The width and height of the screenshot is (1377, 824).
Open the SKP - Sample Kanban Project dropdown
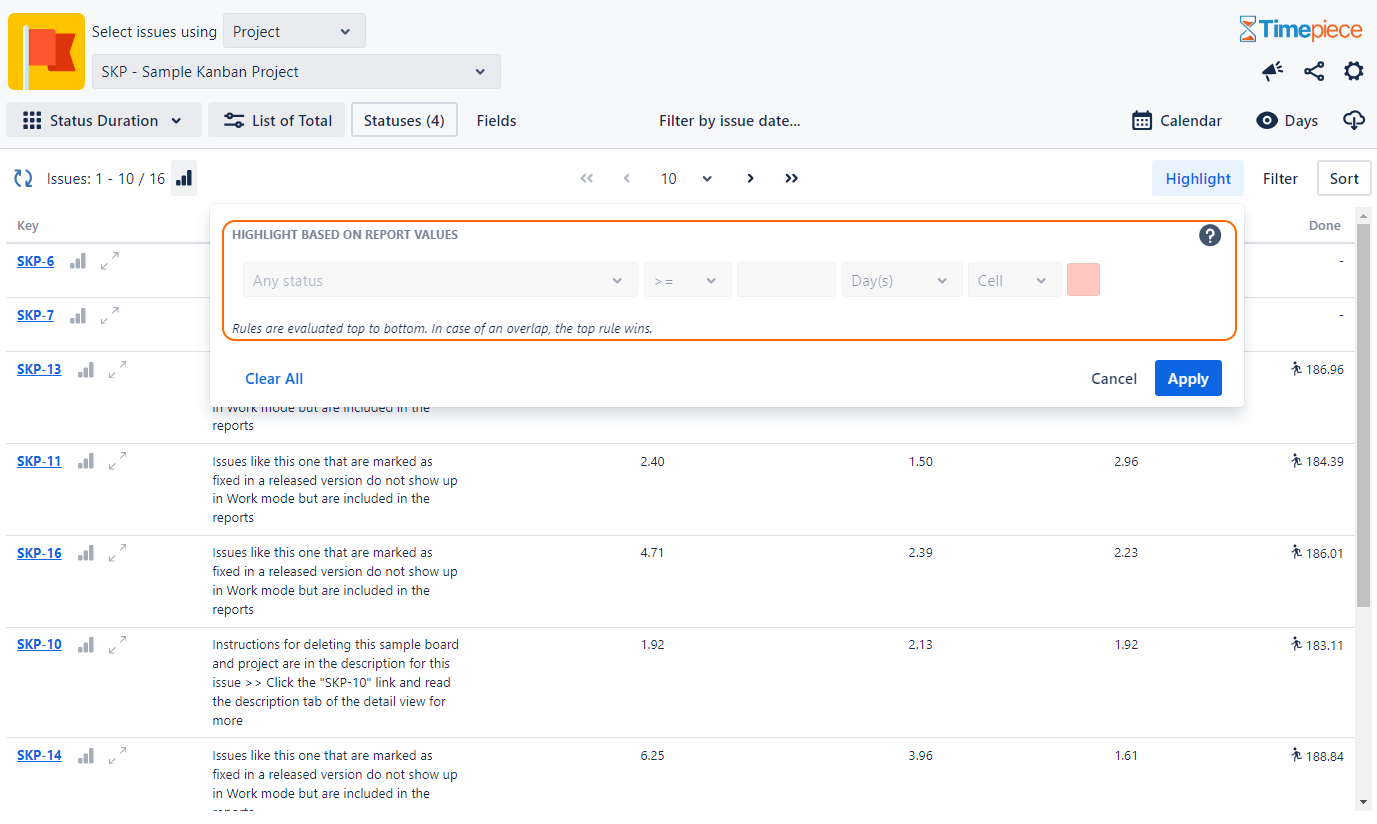pyautogui.click(x=296, y=72)
